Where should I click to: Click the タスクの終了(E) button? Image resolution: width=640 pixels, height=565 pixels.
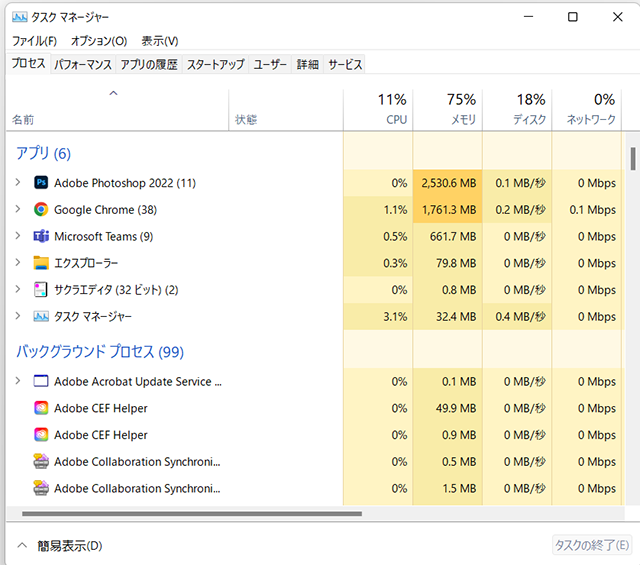pyautogui.click(x=591, y=545)
